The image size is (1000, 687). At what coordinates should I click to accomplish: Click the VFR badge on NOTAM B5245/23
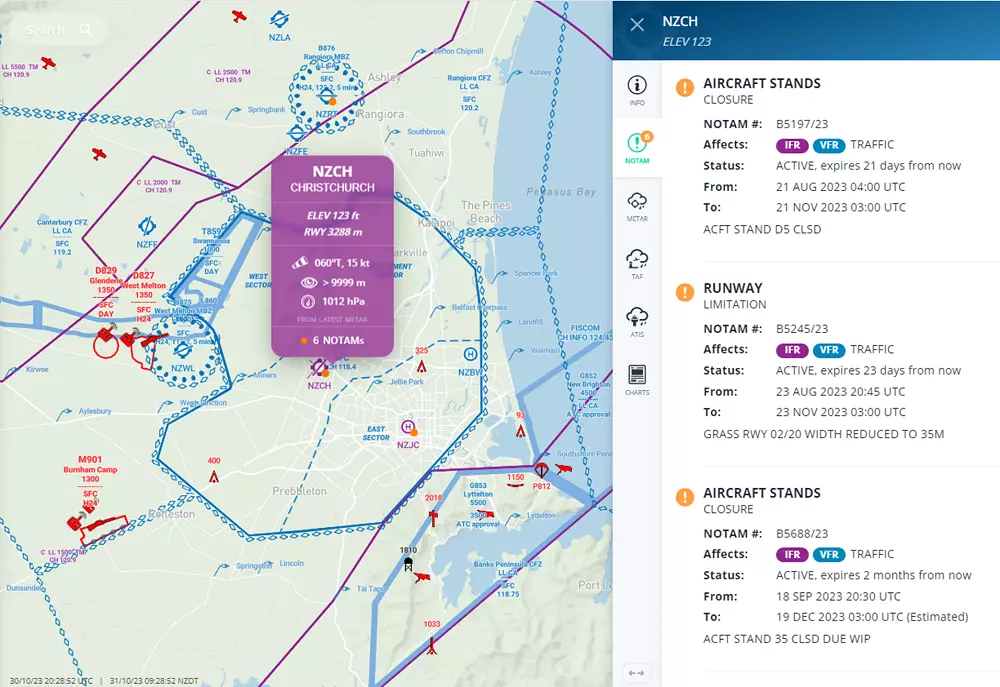click(828, 350)
